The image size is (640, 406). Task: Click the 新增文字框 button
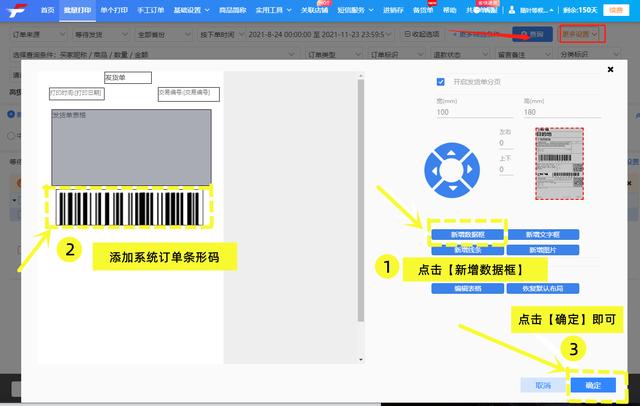(x=542, y=235)
